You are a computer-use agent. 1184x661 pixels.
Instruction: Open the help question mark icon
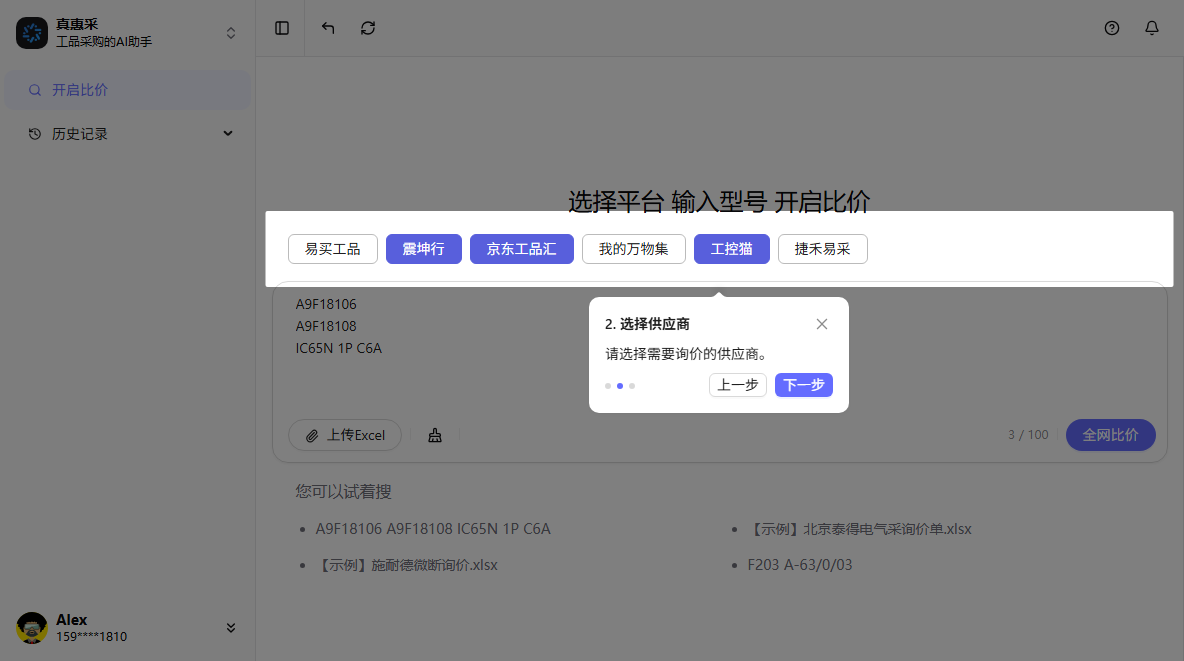(1111, 28)
